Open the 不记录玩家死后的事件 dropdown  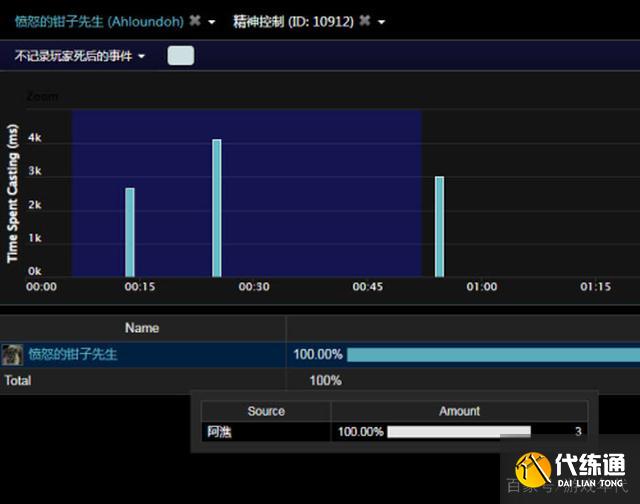80,56
